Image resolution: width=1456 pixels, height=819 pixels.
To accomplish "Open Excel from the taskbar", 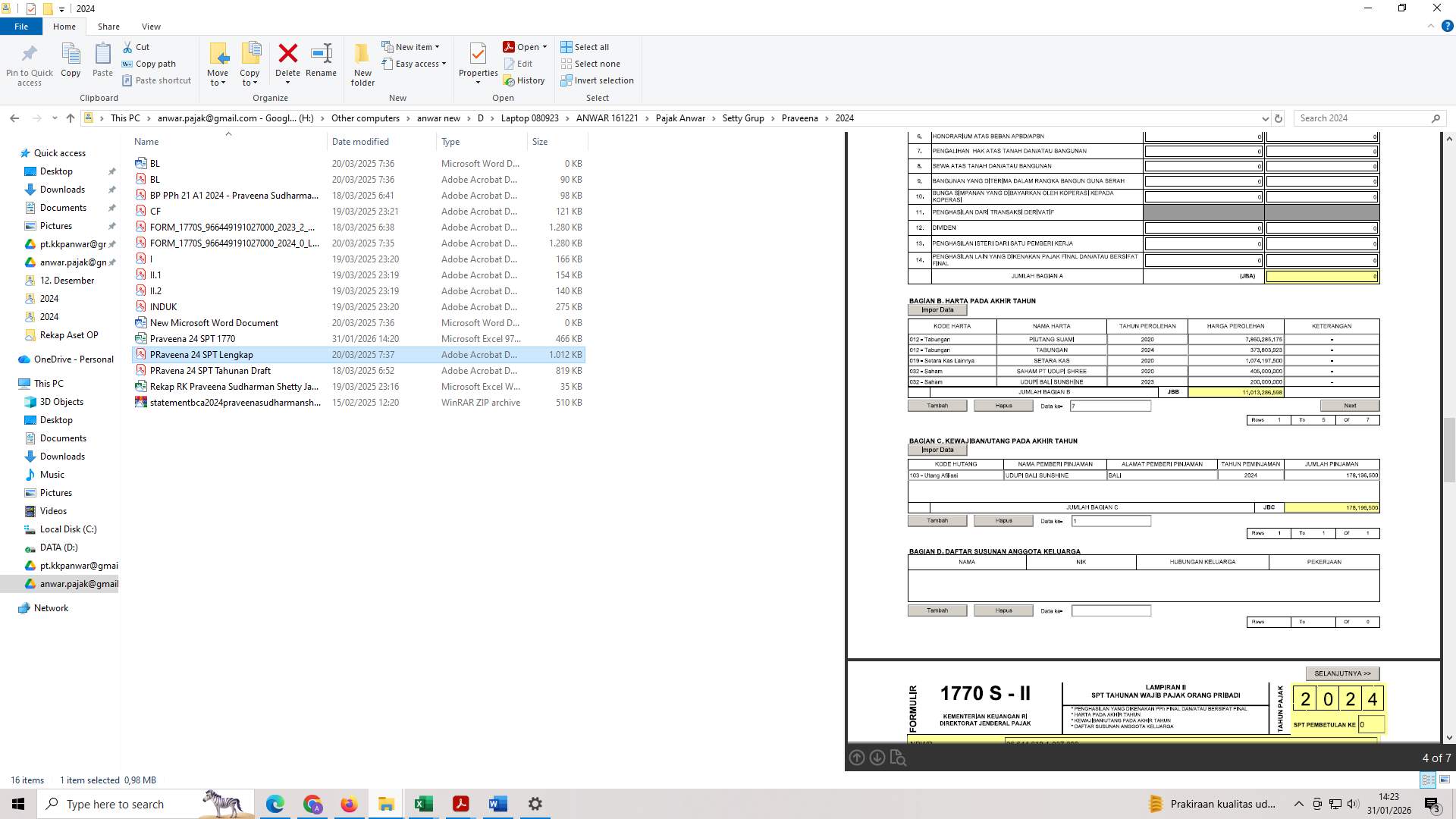I will (423, 804).
